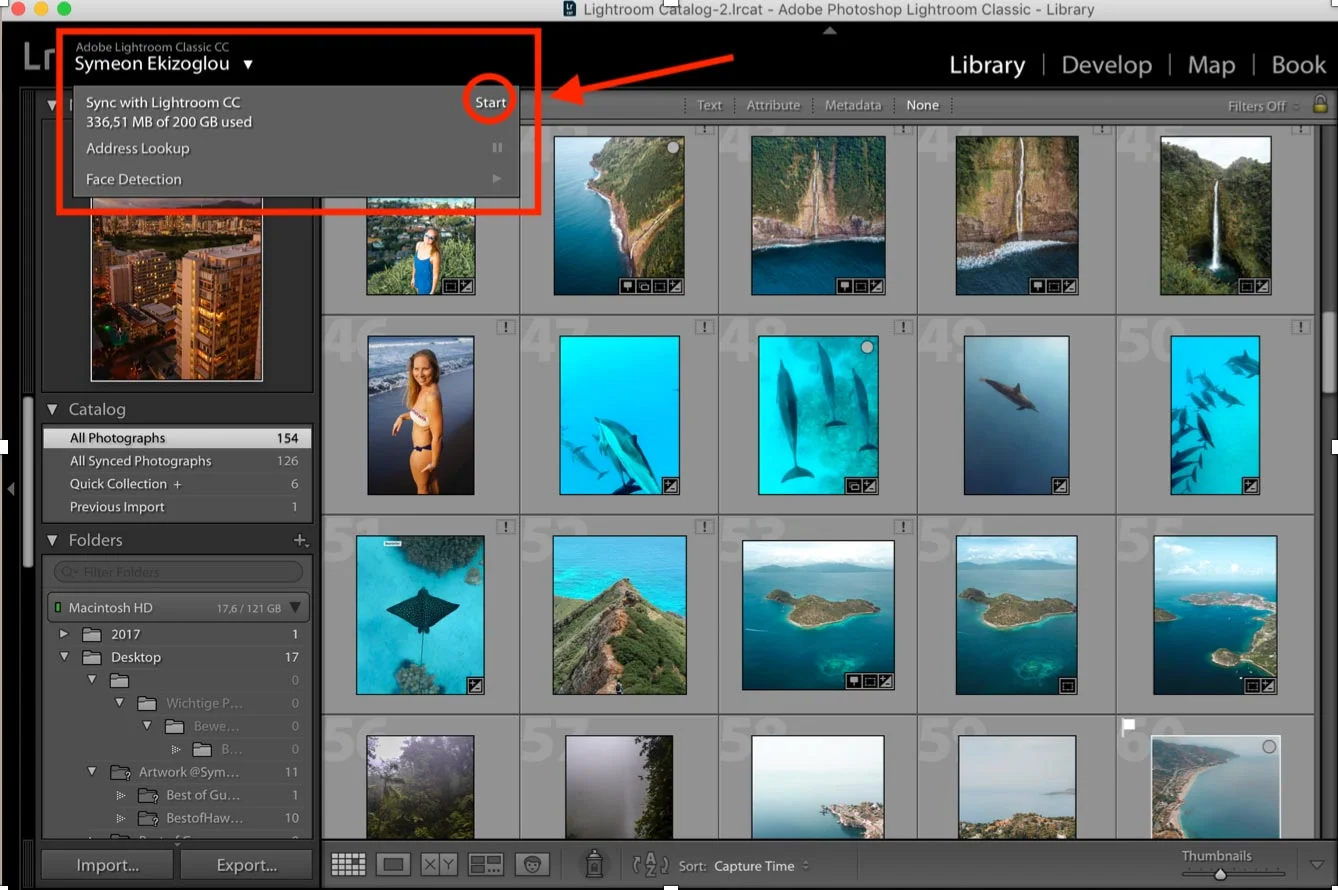The image size is (1338, 890).
Task: Select All Photographs in Catalog
Action: pos(177,438)
